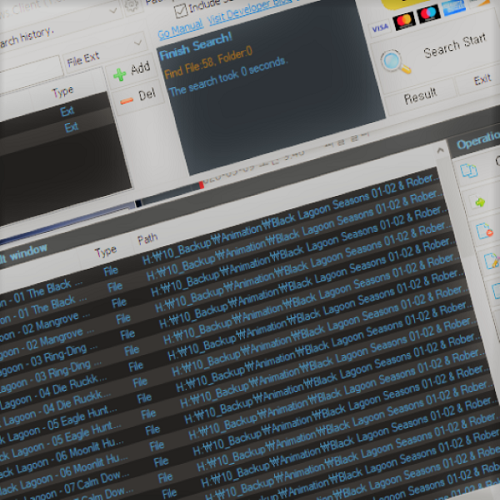Click the result window title text
The height and width of the screenshot is (500, 500).
23,254
